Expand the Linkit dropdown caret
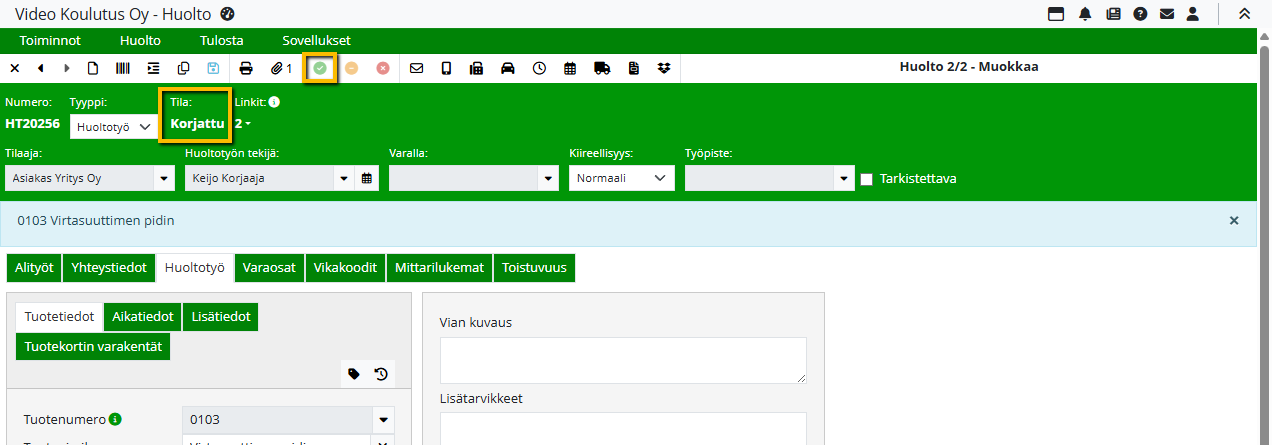Screen dimensions: 1272x445 (247, 124)
